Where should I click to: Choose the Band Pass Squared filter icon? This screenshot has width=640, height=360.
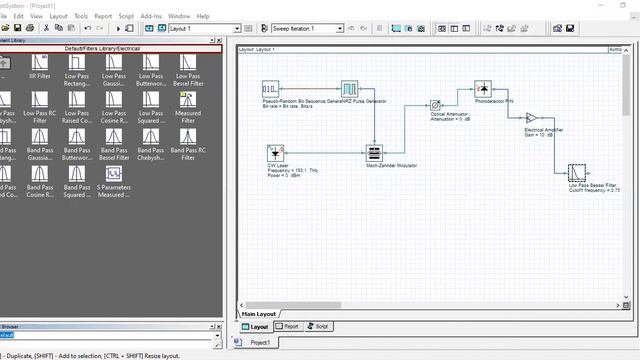coord(77,173)
